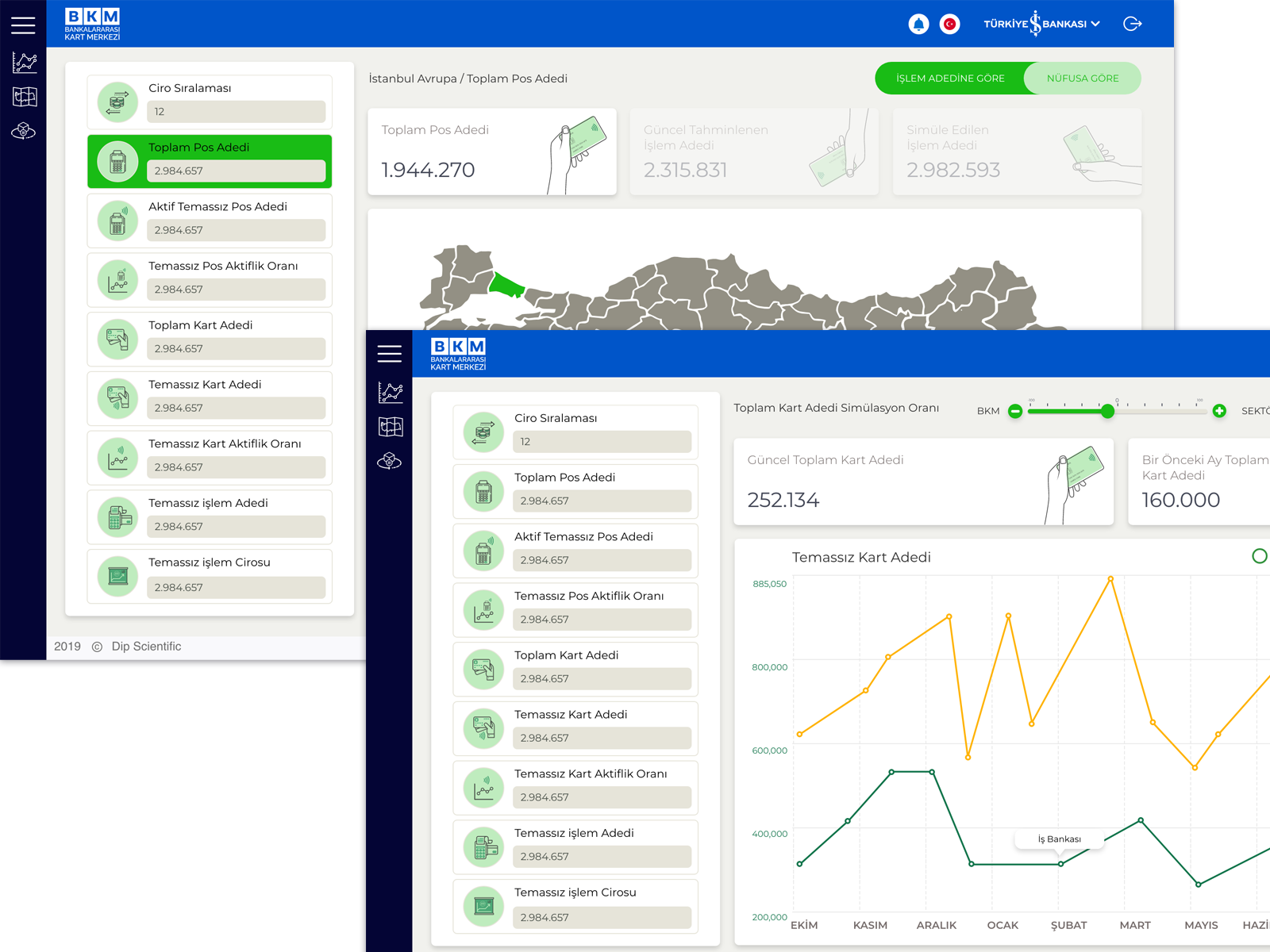The image size is (1270, 952).
Task: Click Toplam Pos Adedi icon in front window
Action: (x=483, y=492)
